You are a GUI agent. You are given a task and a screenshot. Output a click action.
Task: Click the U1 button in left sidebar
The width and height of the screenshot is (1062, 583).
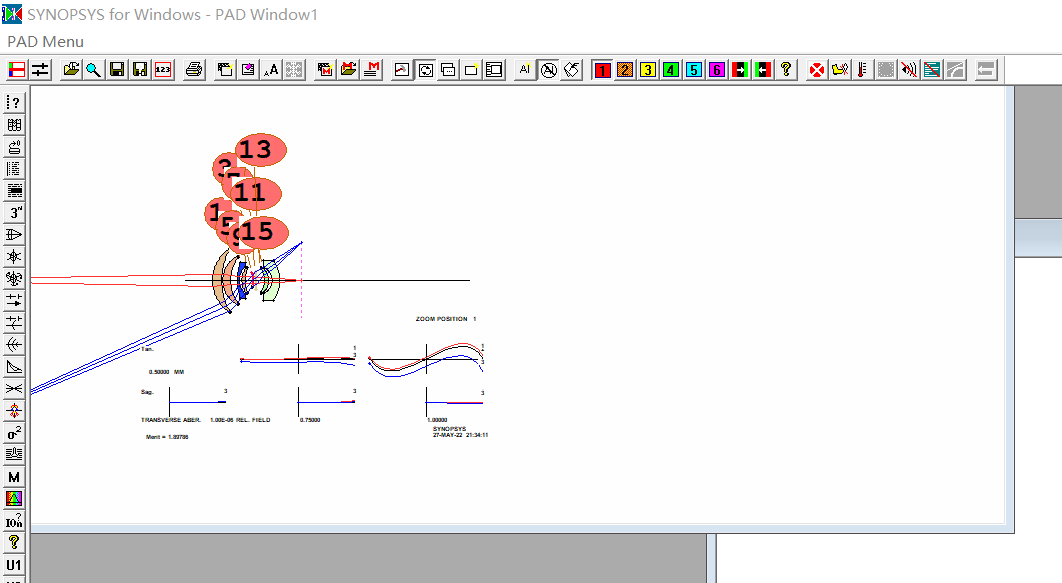coord(15,565)
